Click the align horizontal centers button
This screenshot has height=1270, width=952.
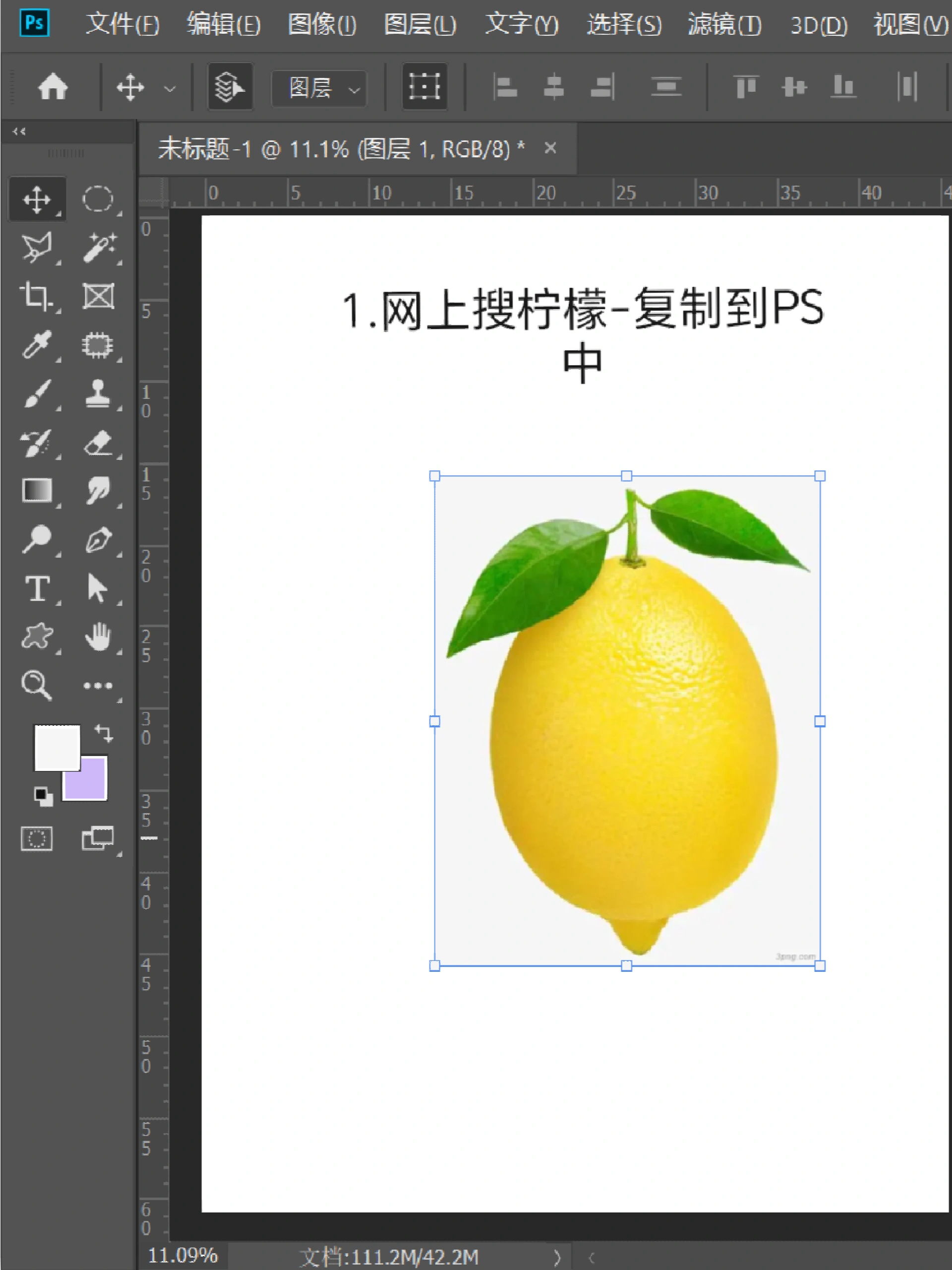(553, 87)
